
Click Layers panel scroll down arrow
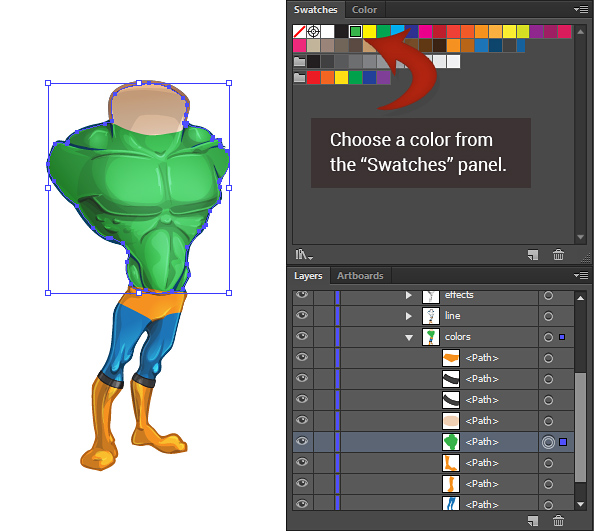580,504
